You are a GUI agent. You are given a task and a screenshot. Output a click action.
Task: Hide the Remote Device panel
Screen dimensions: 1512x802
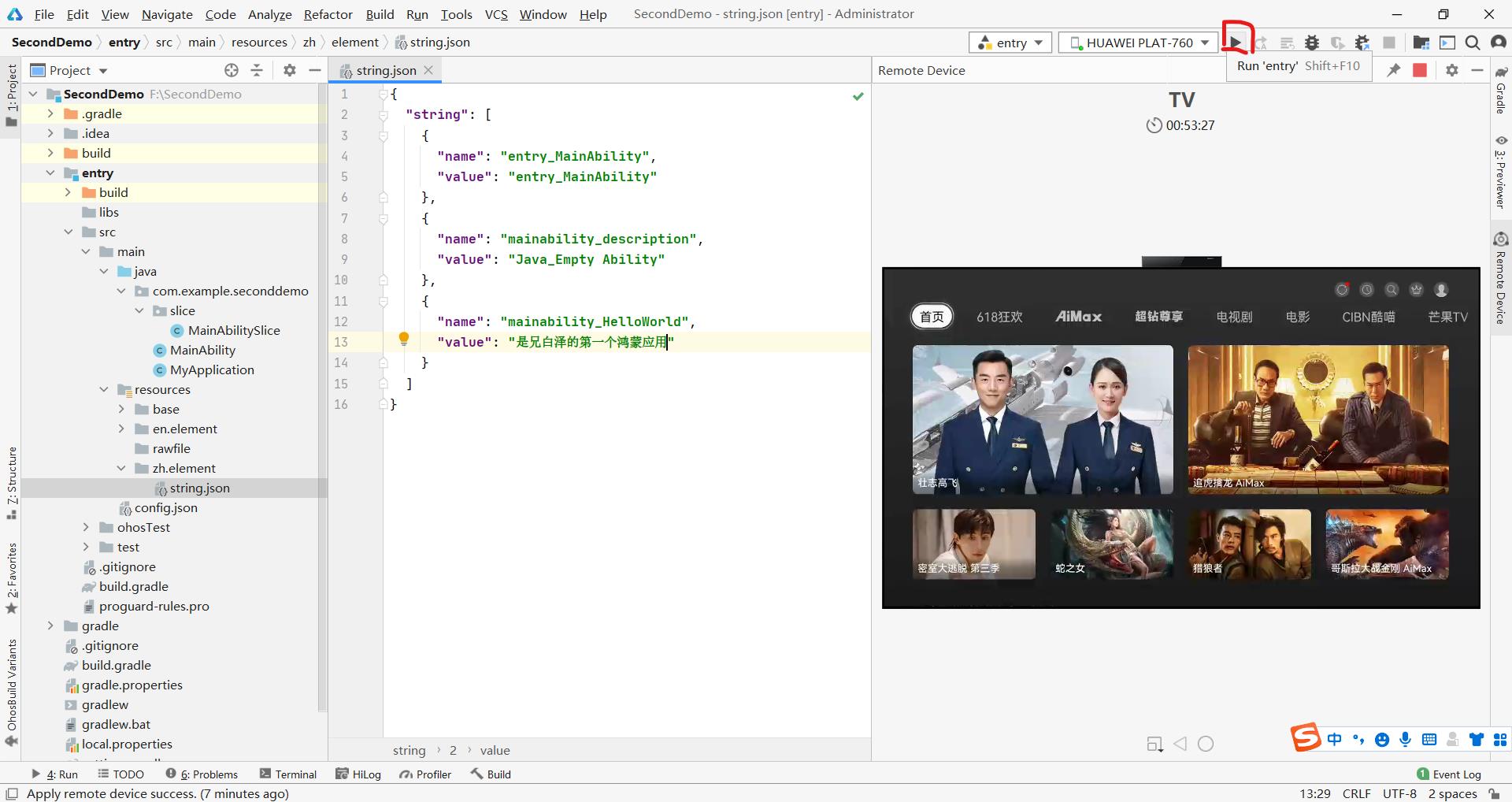[1477, 70]
